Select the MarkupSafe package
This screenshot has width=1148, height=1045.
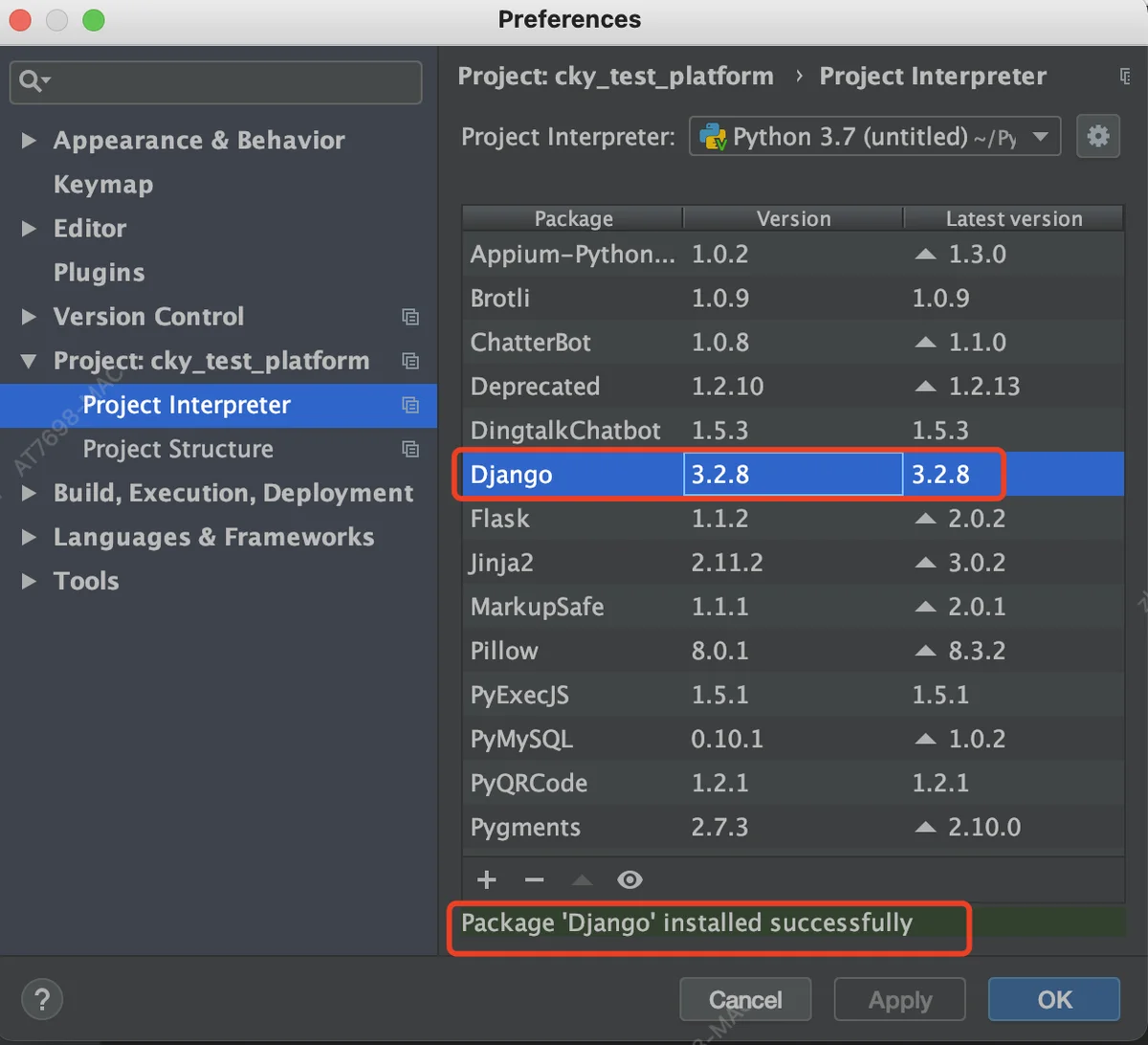tap(538, 607)
